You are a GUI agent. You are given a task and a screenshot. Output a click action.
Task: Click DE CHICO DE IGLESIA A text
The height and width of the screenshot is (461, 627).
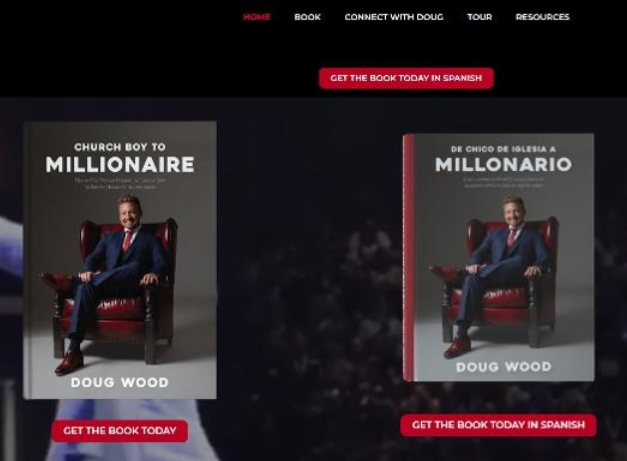(503, 149)
